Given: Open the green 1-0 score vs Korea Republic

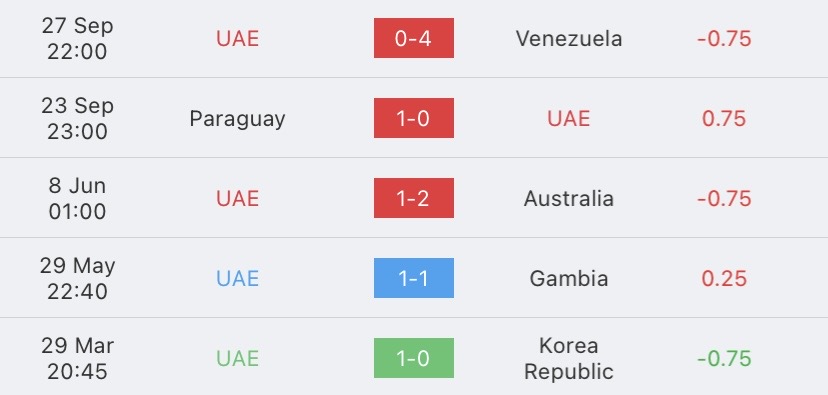Looking at the screenshot, I should point(413,358).
